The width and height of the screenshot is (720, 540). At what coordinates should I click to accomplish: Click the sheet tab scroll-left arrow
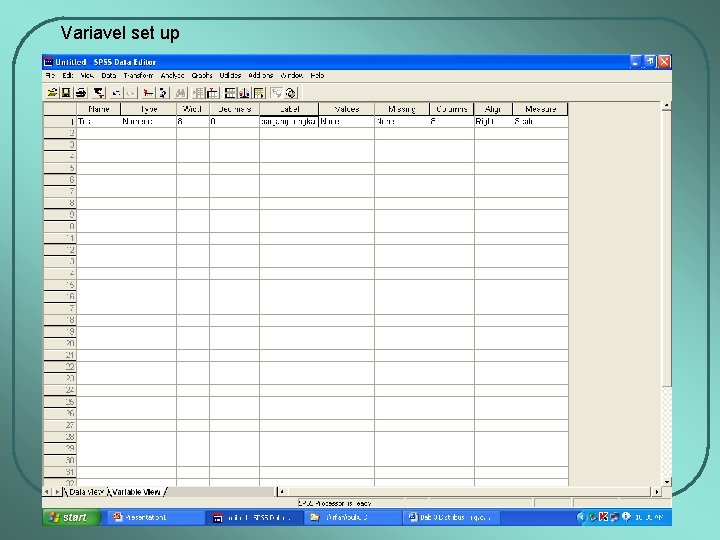pos(47,492)
